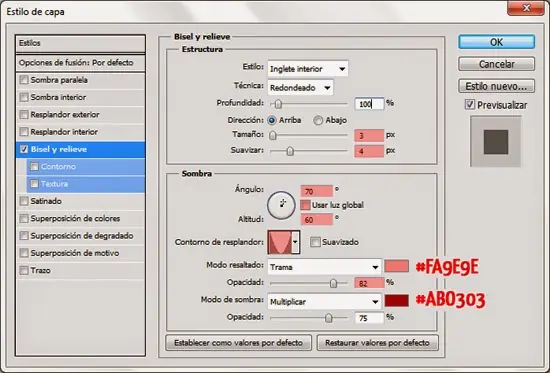550x373 pixels.
Task: Click Modo de sombra dark red swatch
Action: tap(396, 301)
